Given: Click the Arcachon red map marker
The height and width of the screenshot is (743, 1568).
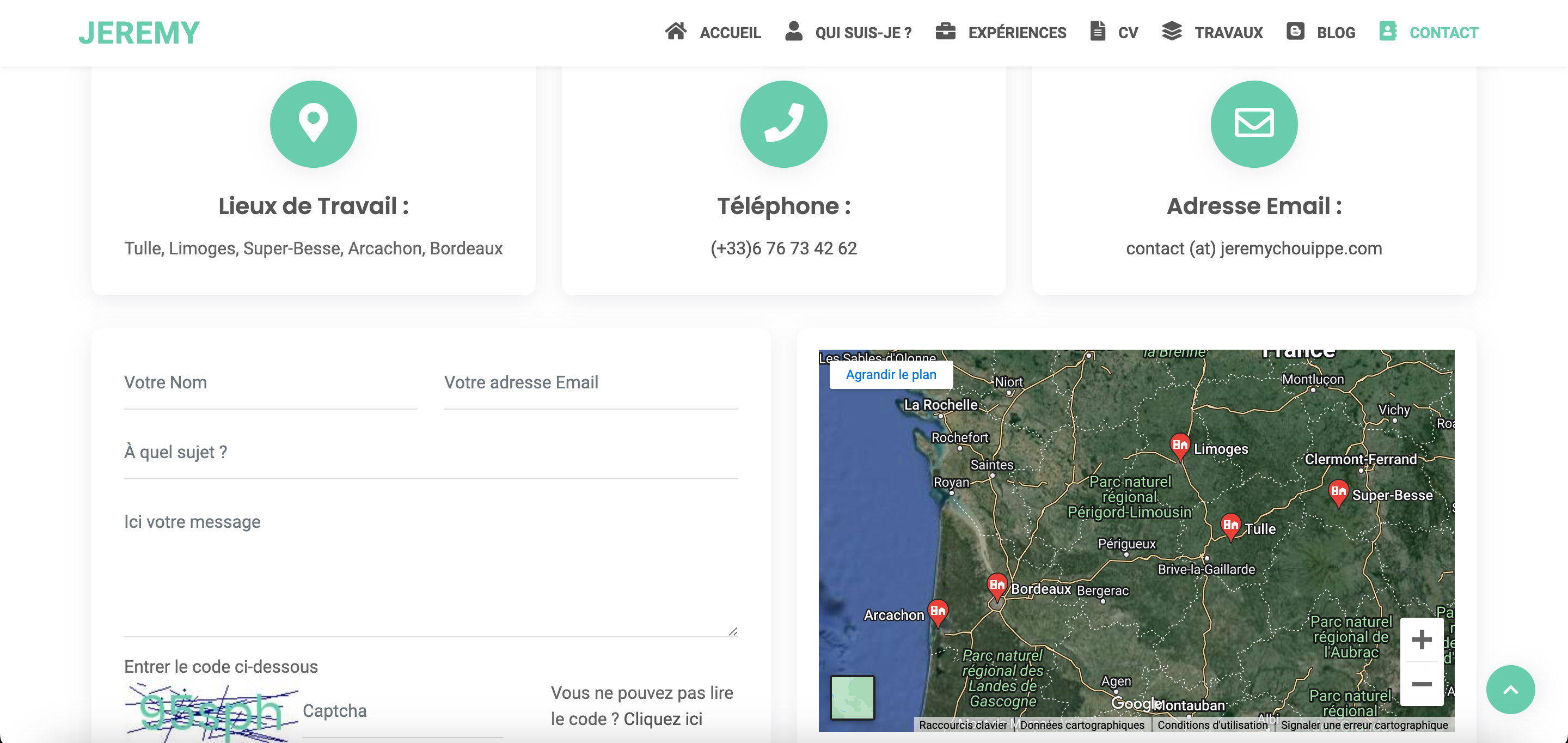Looking at the screenshot, I should coord(938,611).
